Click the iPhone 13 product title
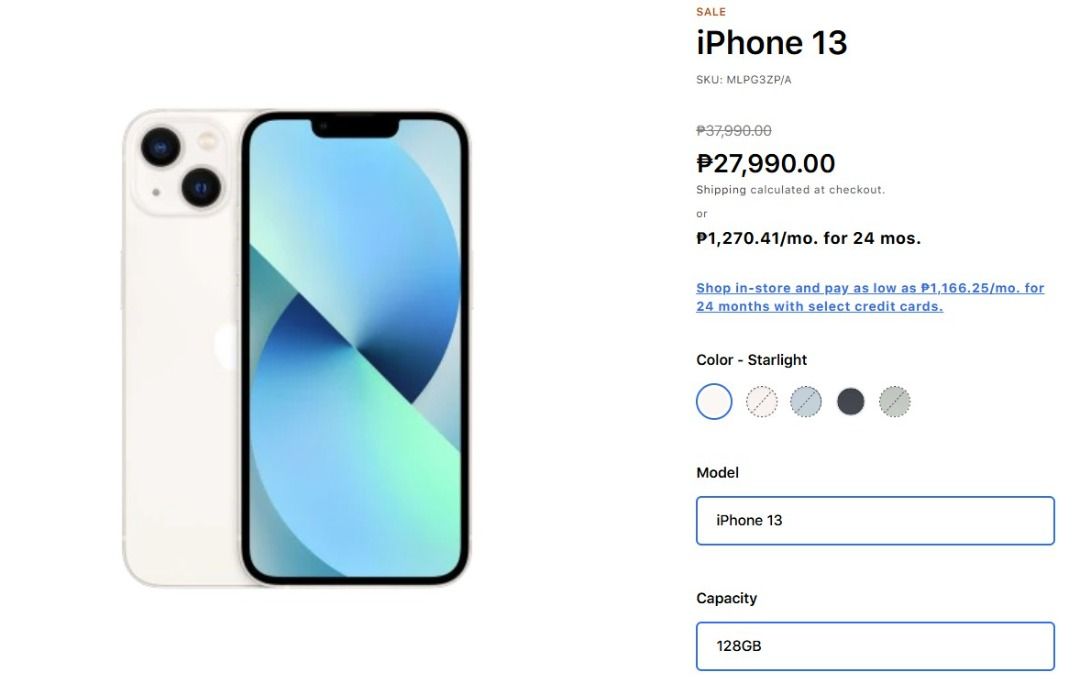Screen dimensions: 1080x679 coord(771,42)
